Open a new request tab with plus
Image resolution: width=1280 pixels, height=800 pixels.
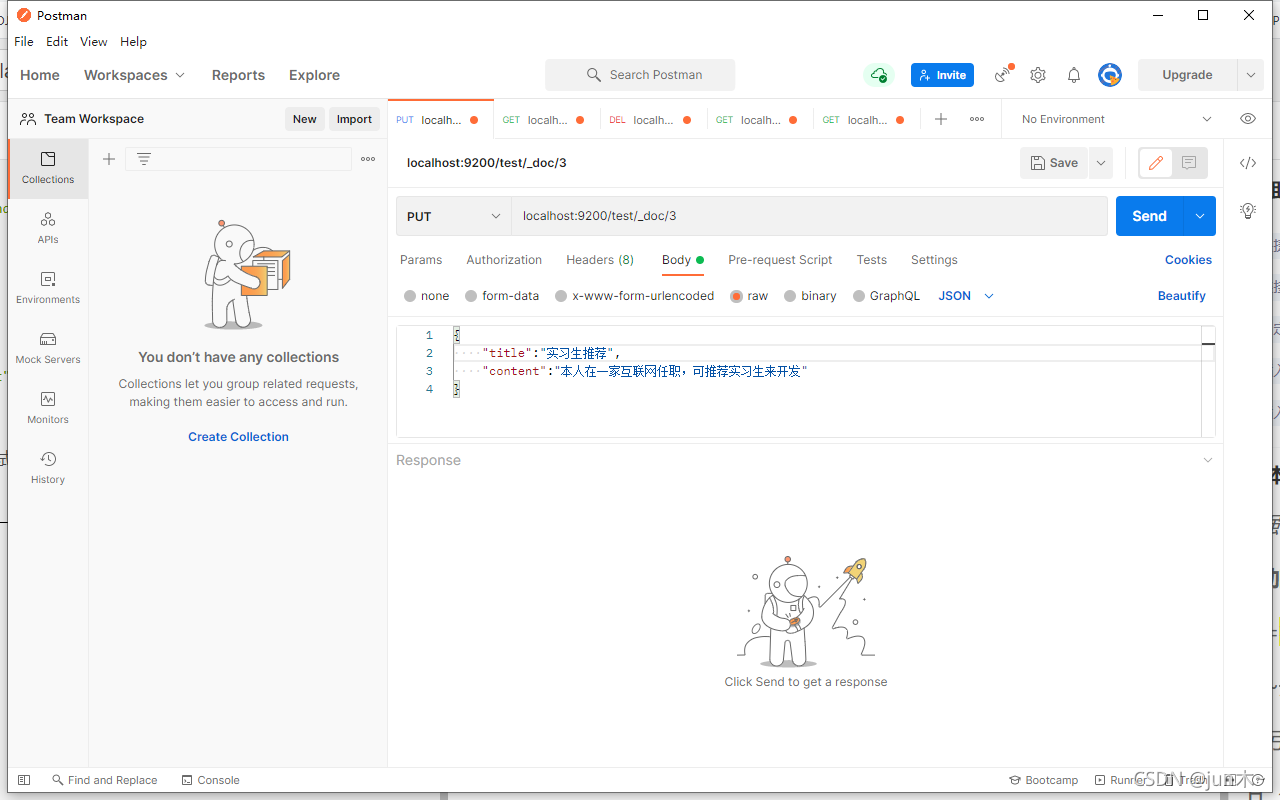(x=941, y=119)
